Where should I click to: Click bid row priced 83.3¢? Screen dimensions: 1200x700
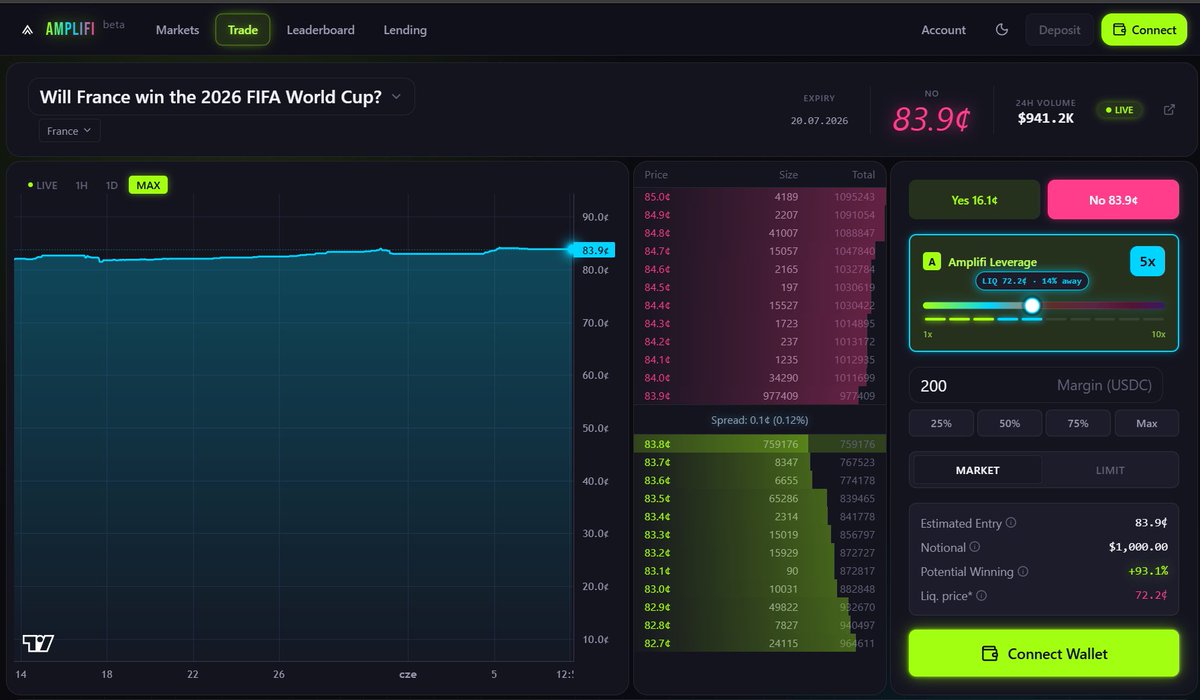point(759,534)
